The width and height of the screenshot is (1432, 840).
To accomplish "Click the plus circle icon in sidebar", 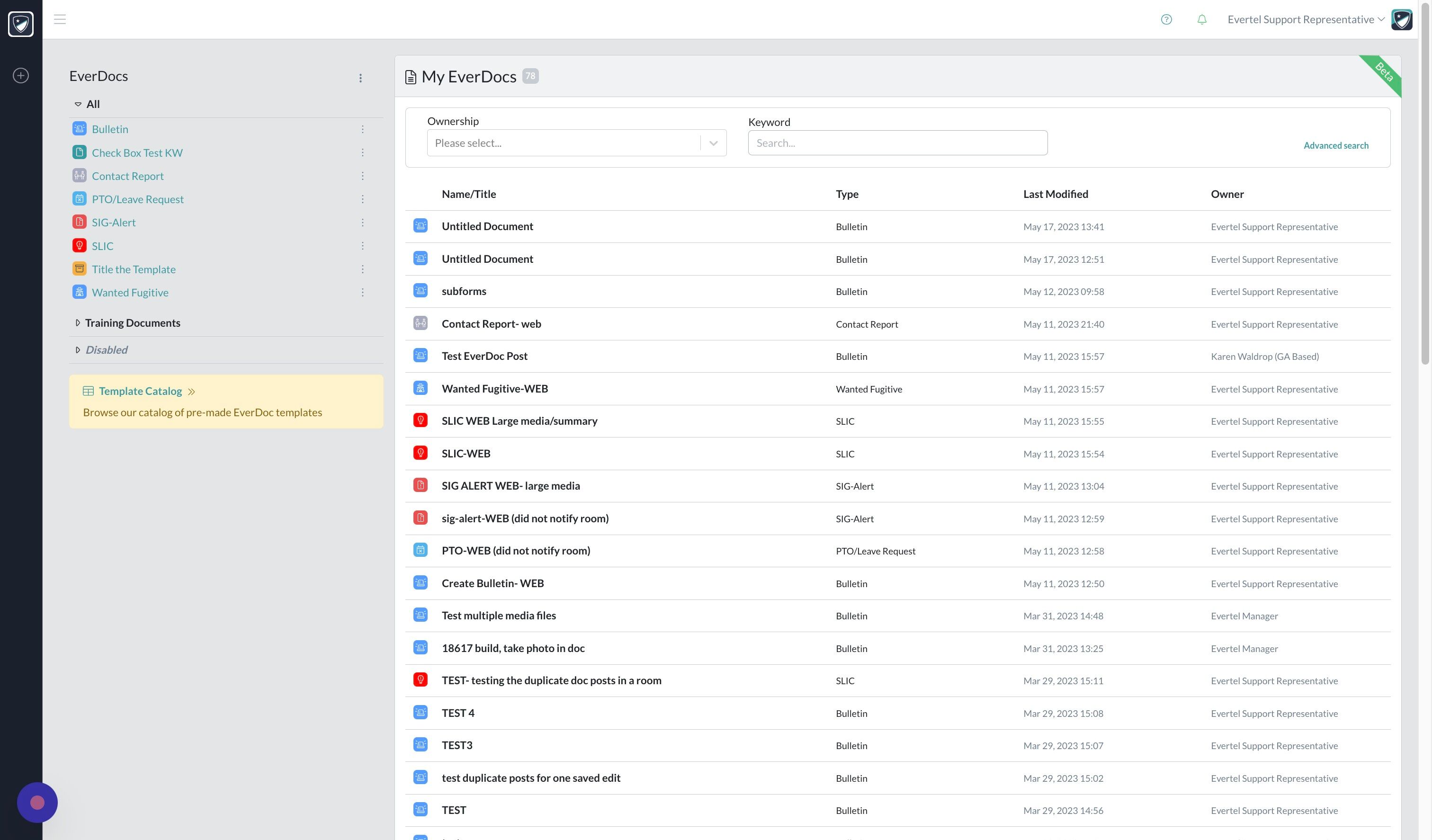I will (x=21, y=76).
